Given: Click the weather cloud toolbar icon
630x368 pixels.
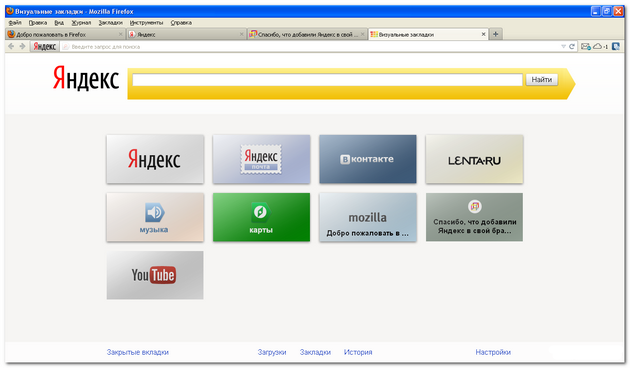Looking at the screenshot, I should [600, 47].
